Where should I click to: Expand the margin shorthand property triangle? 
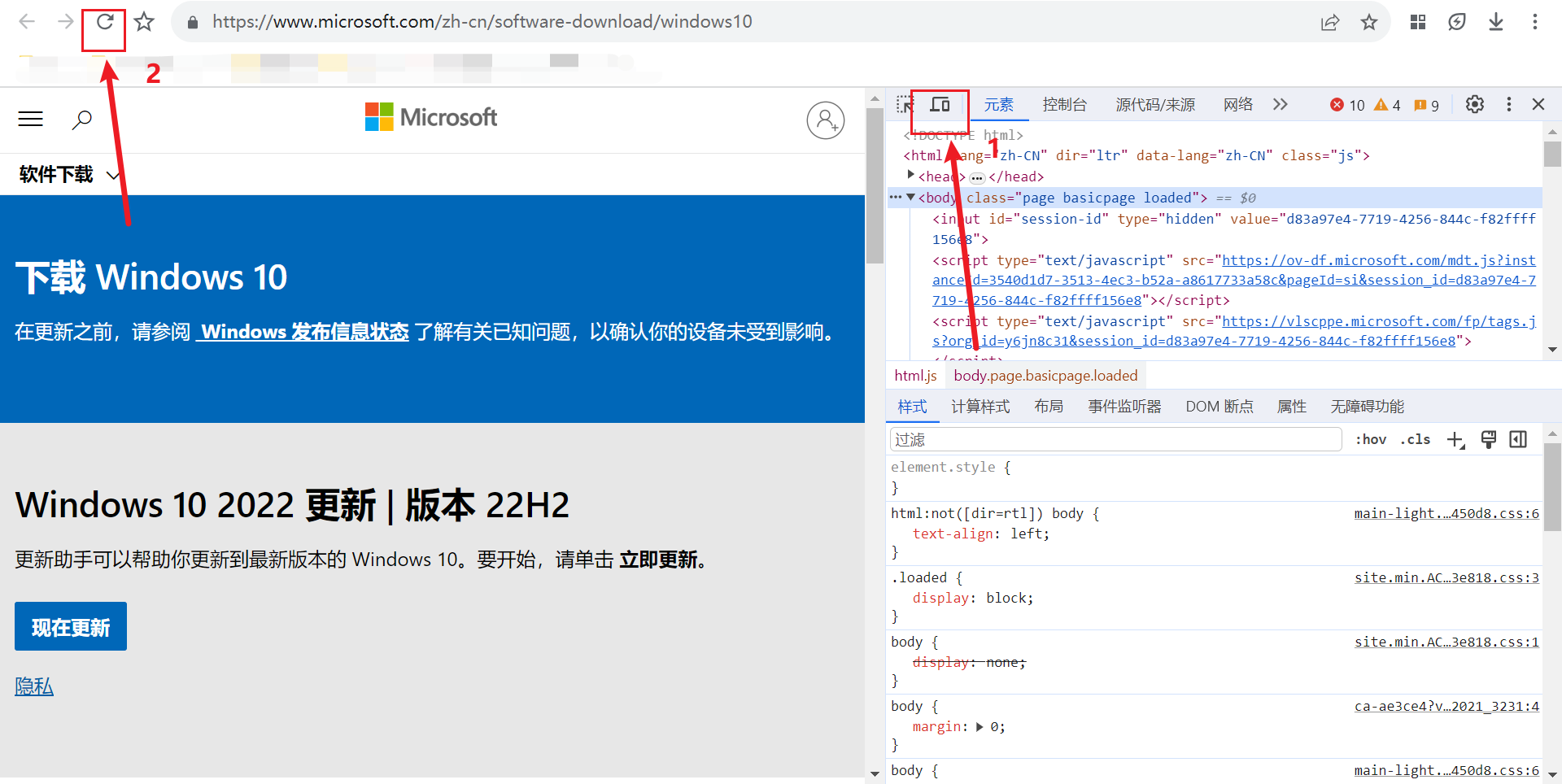980,727
